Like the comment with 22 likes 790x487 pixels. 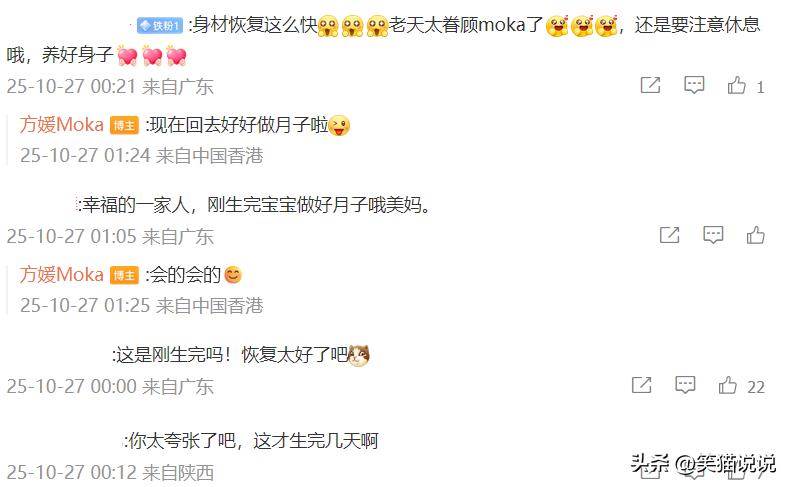(x=728, y=386)
